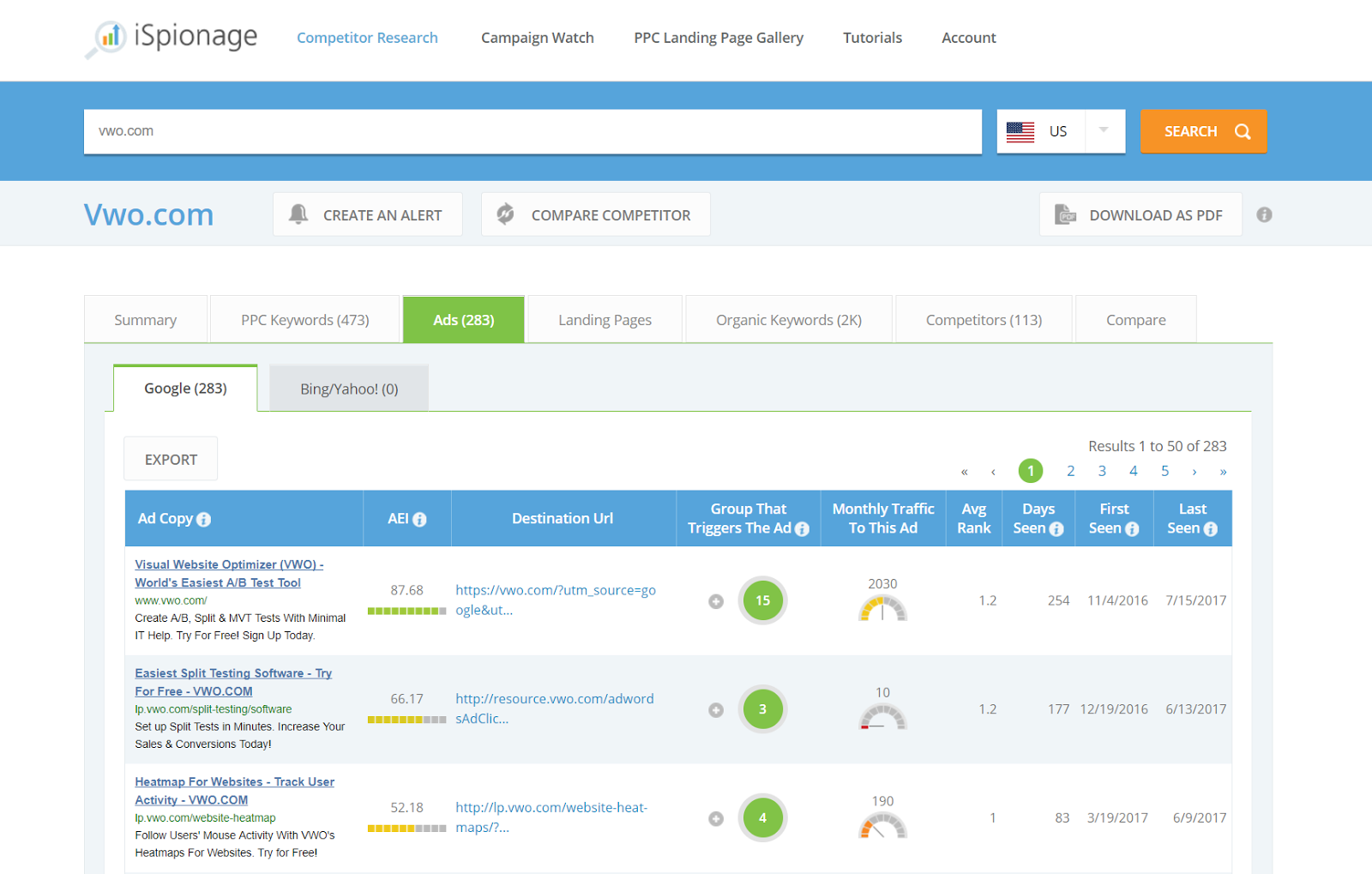The width and height of the screenshot is (1372, 874).
Task: Open Heatmap For Websites ad link
Action: (234, 791)
